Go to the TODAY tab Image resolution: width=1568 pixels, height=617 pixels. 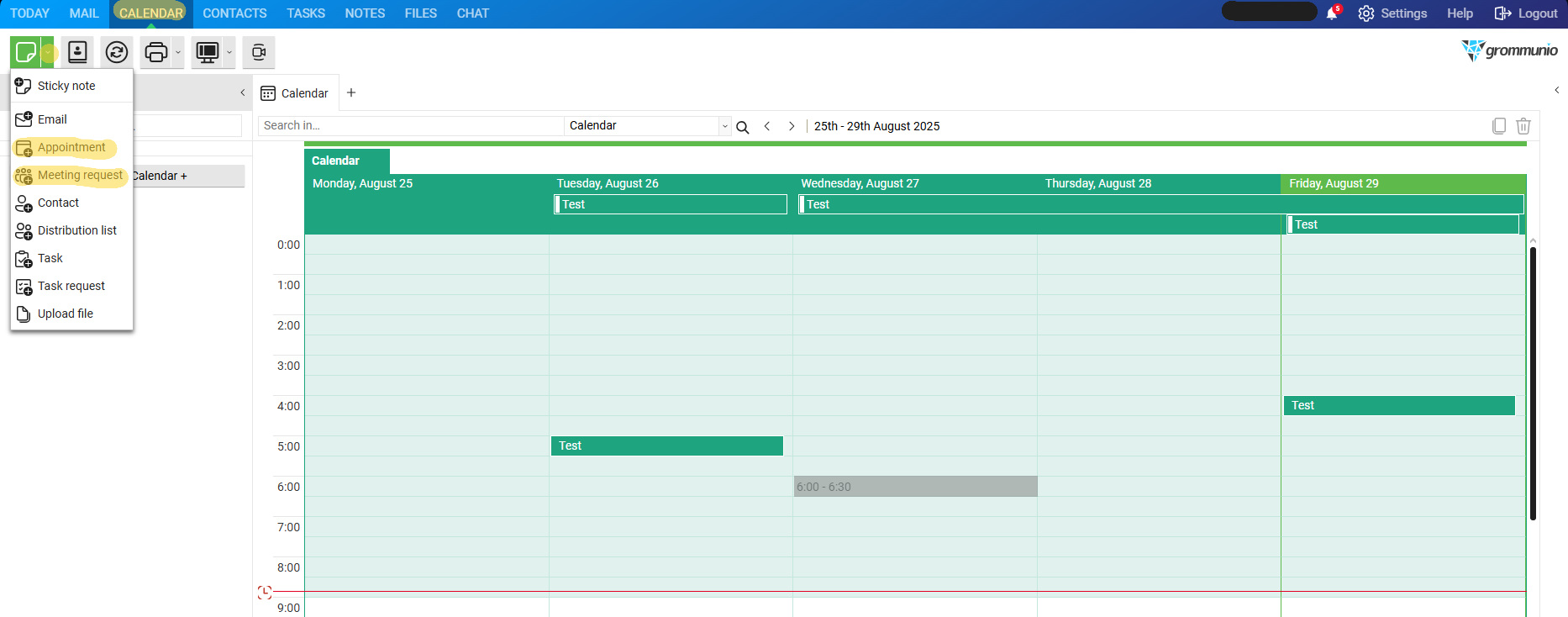[x=29, y=13]
